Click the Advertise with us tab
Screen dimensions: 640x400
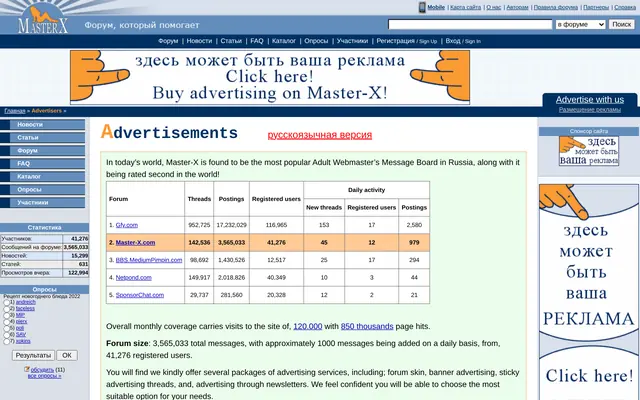[x=589, y=100]
